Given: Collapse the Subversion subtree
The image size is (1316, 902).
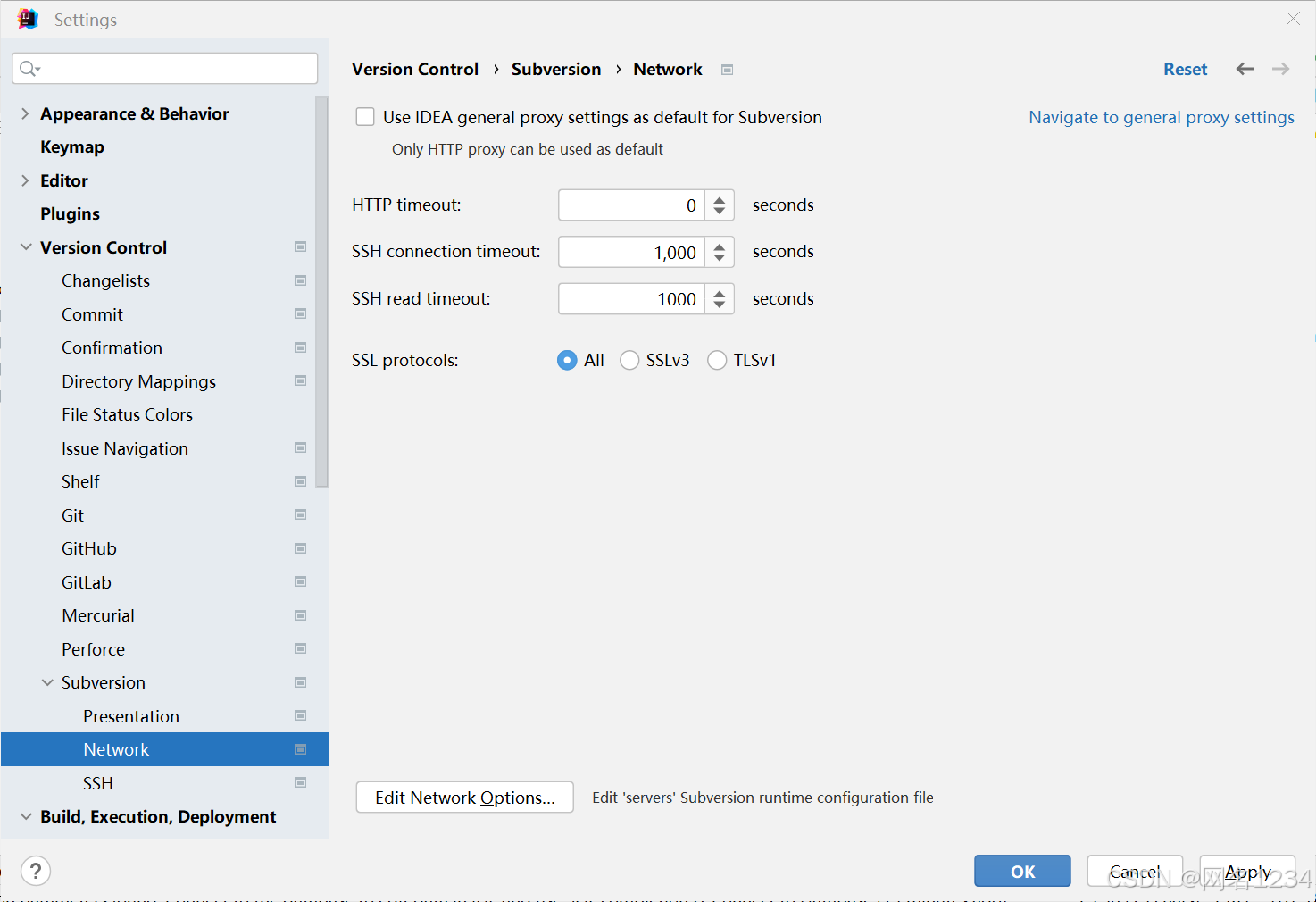Looking at the screenshot, I should (x=47, y=682).
